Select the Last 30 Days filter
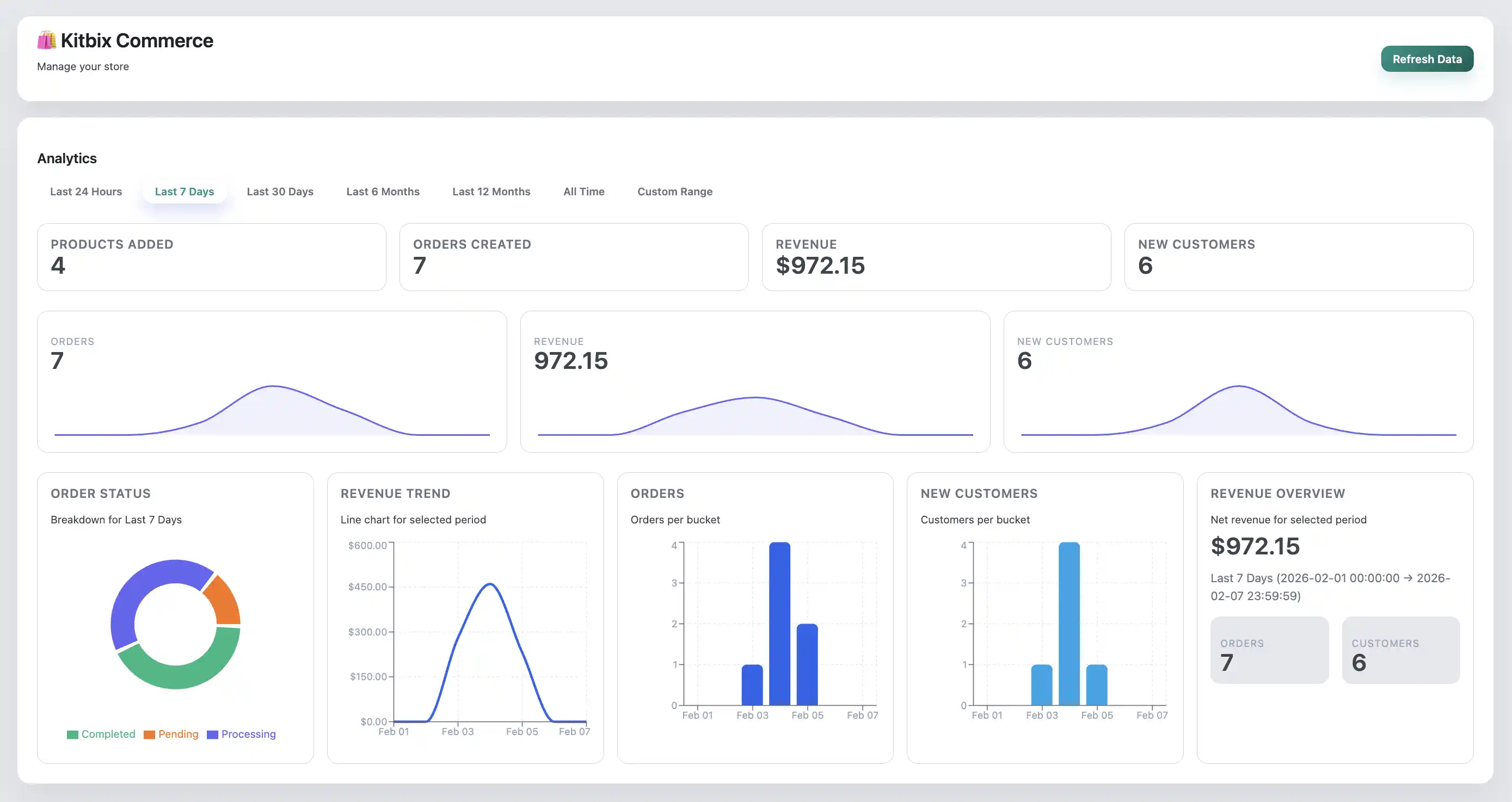This screenshot has width=1512, height=802. [280, 192]
